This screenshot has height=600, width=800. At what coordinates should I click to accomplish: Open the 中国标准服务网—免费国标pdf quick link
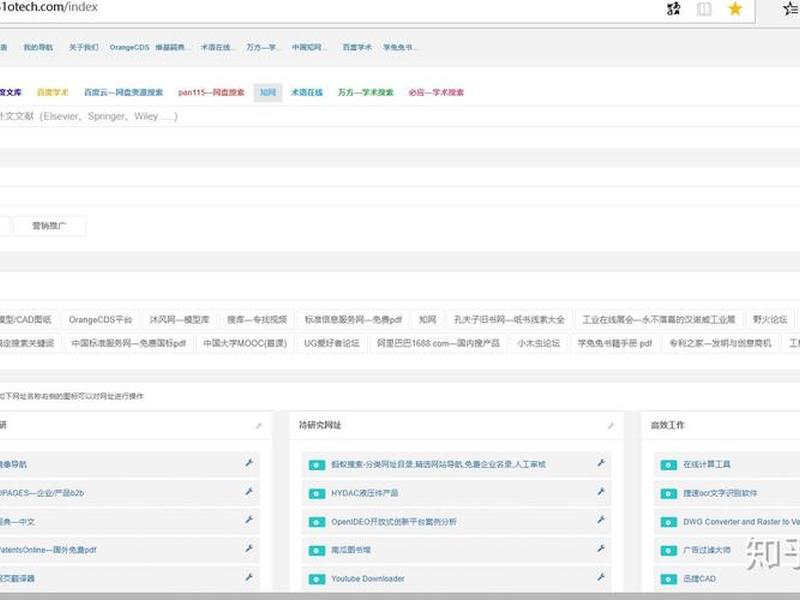coord(129,343)
